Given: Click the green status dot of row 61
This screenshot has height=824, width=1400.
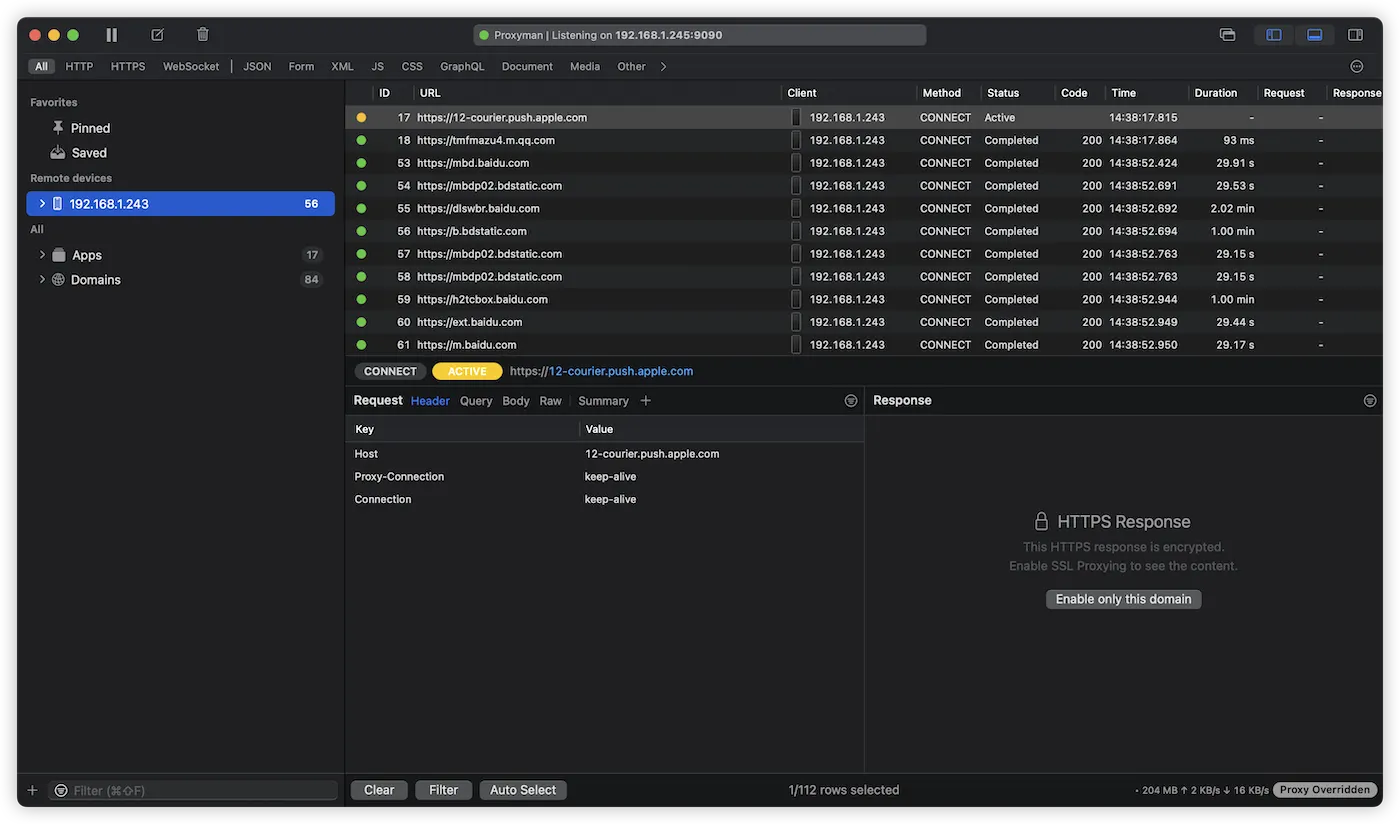Looking at the screenshot, I should click(361, 345).
